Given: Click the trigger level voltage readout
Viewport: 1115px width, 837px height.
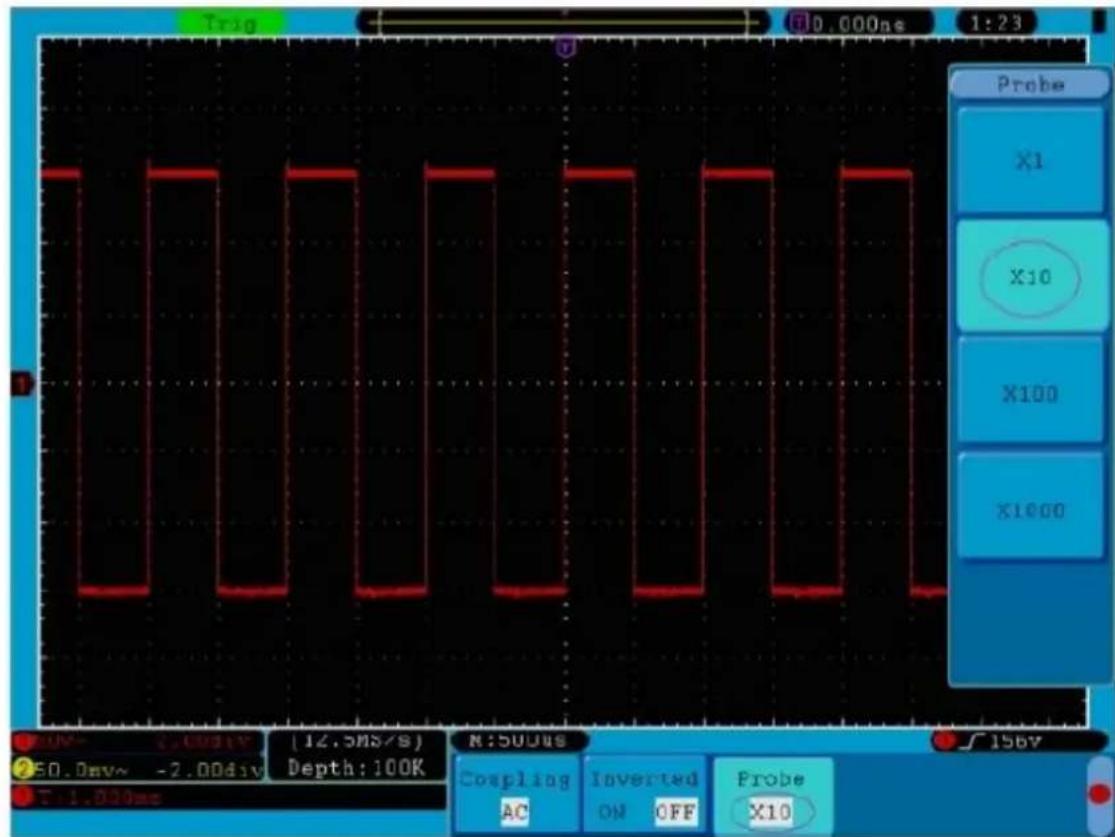Looking at the screenshot, I should tap(1015, 742).
